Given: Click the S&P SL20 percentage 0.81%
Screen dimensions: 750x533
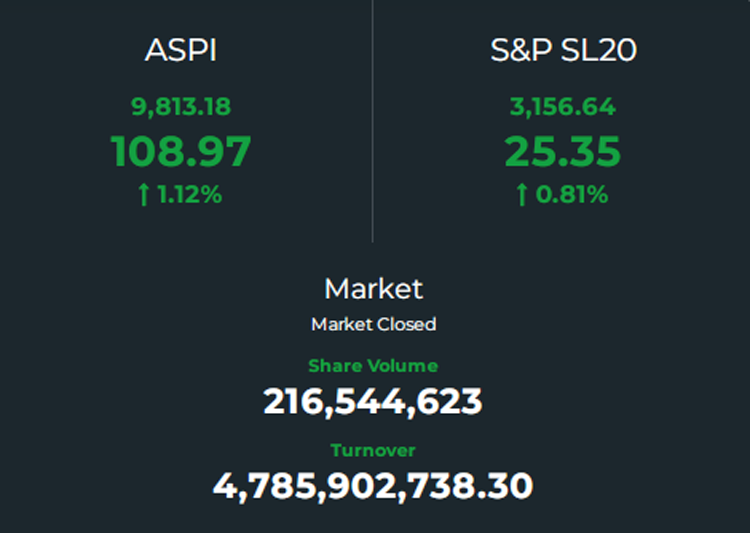Looking at the screenshot, I should (x=572, y=194).
